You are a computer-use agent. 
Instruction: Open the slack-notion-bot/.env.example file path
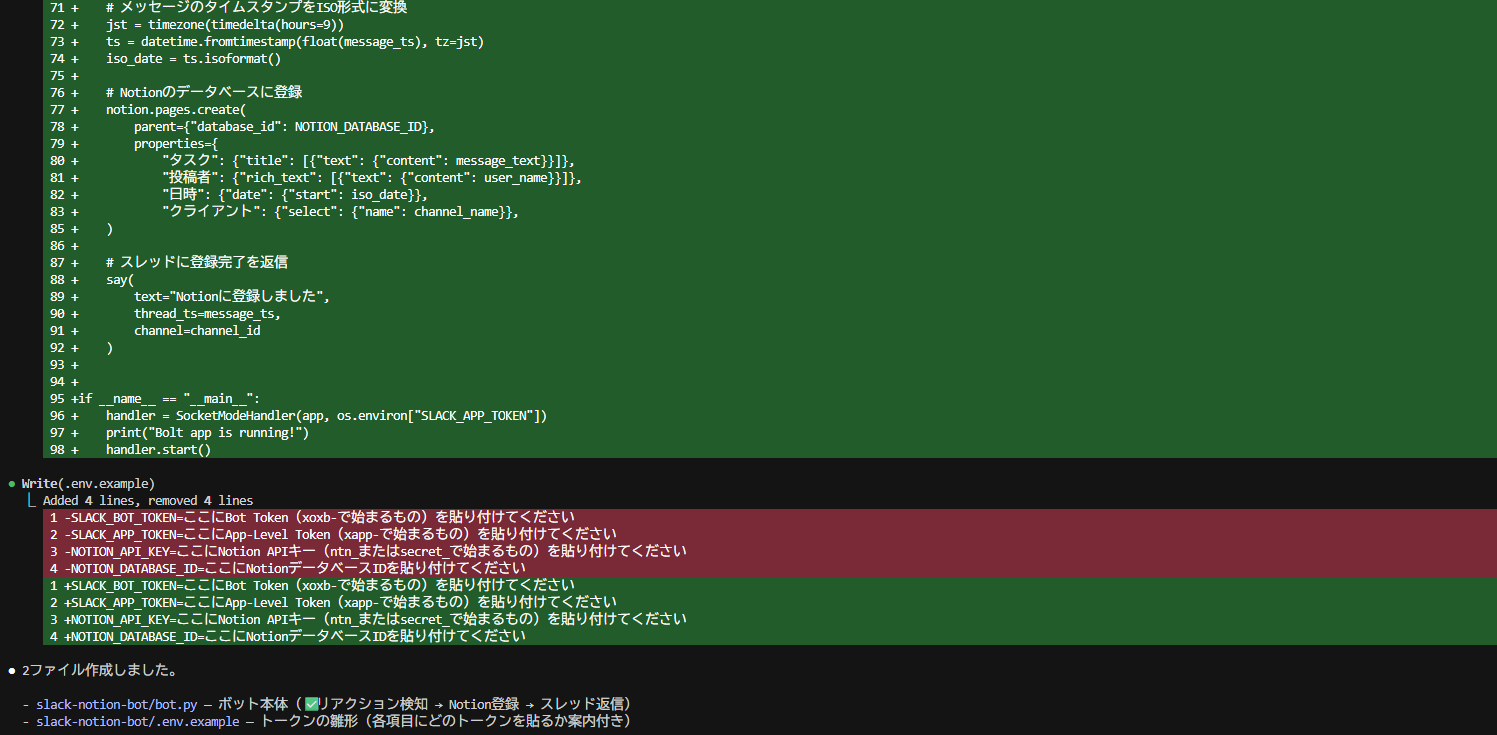(x=137, y=721)
